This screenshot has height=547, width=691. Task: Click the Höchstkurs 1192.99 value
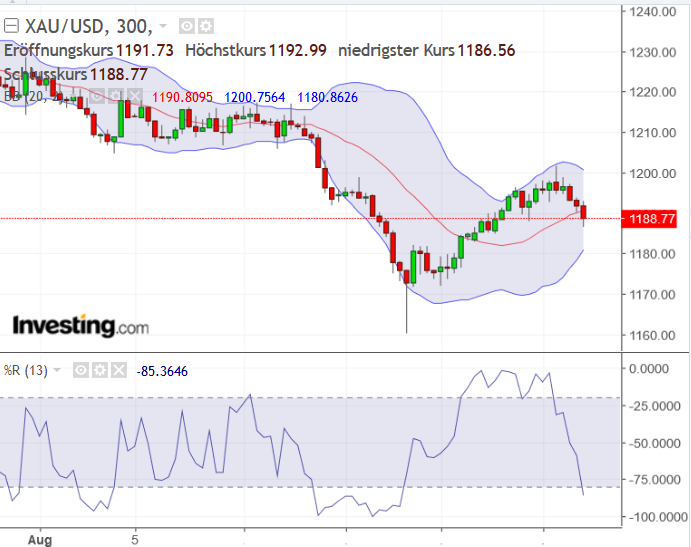coord(298,50)
